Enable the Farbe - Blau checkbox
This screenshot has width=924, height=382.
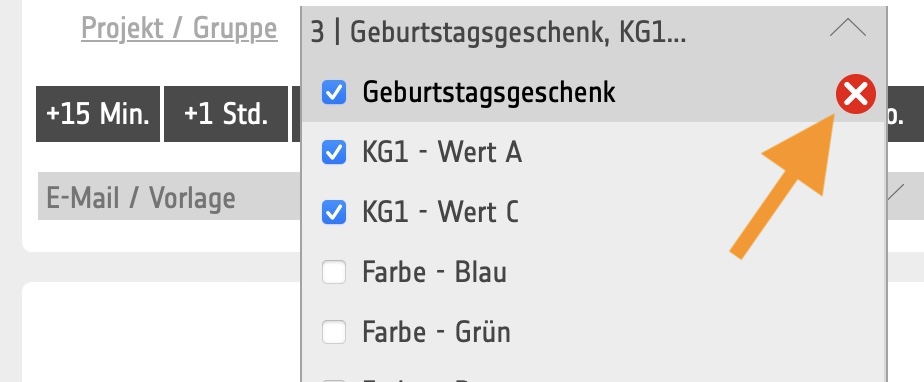[334, 272]
